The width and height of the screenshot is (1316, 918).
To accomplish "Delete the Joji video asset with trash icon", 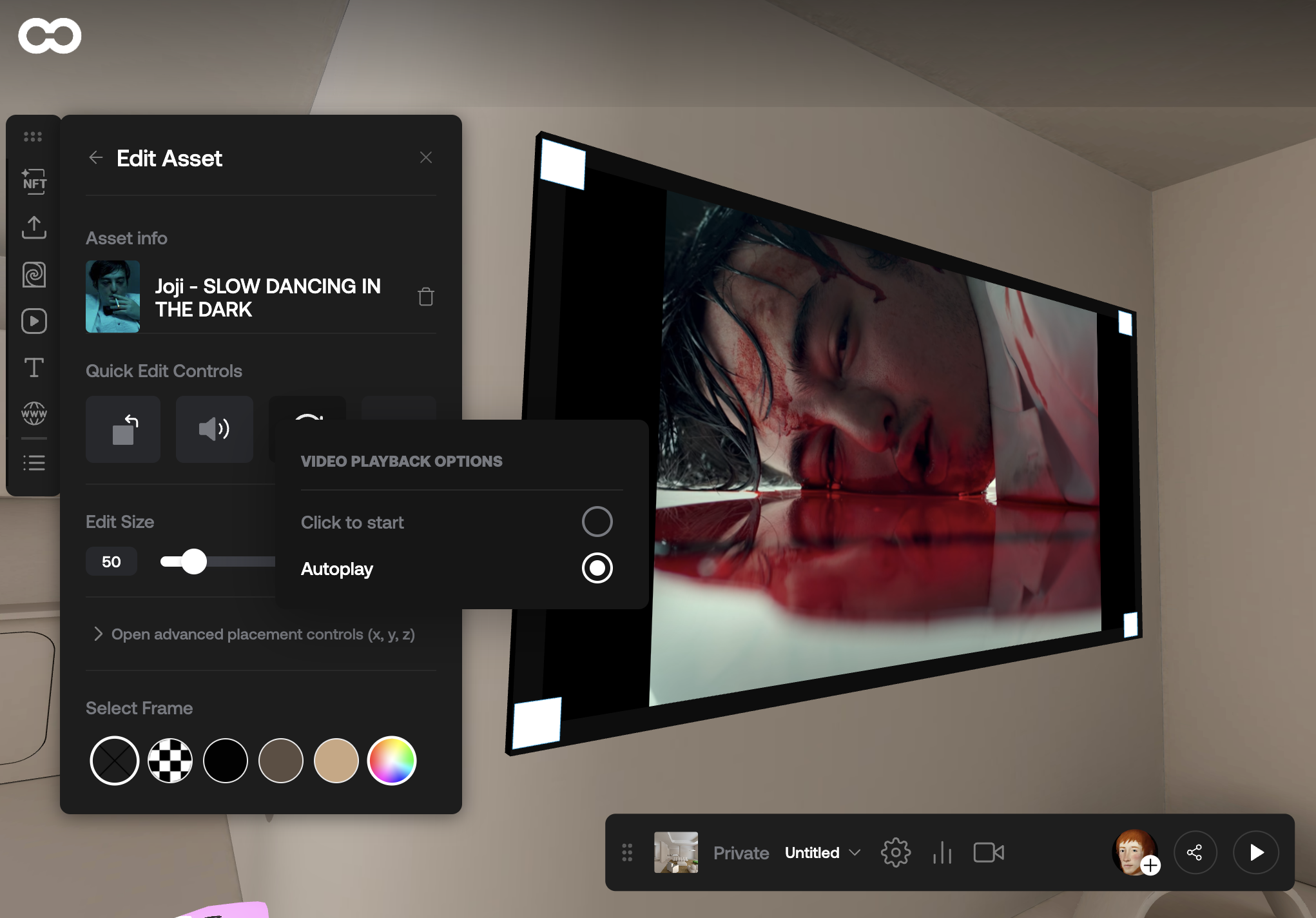I will pos(425,297).
